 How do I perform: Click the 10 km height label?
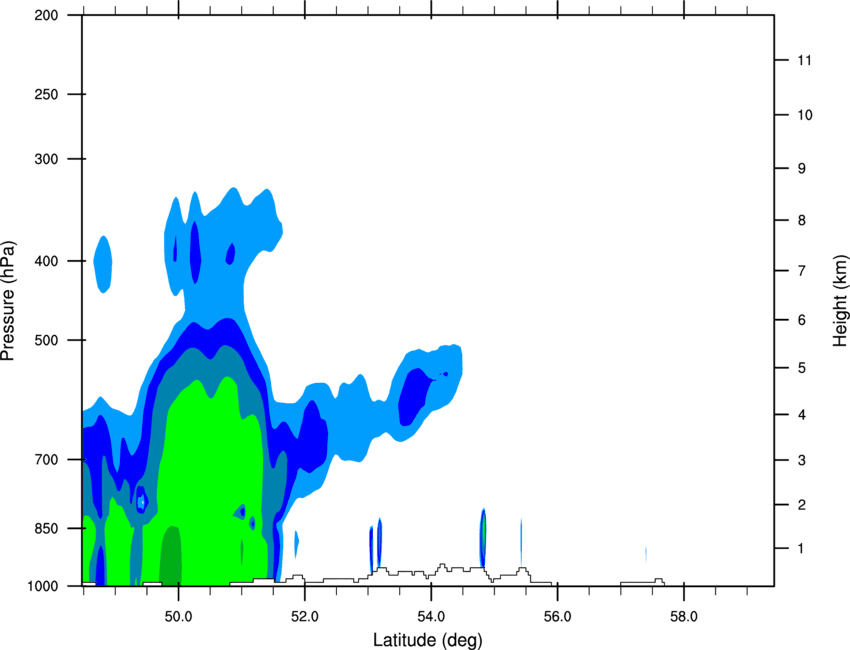point(805,115)
